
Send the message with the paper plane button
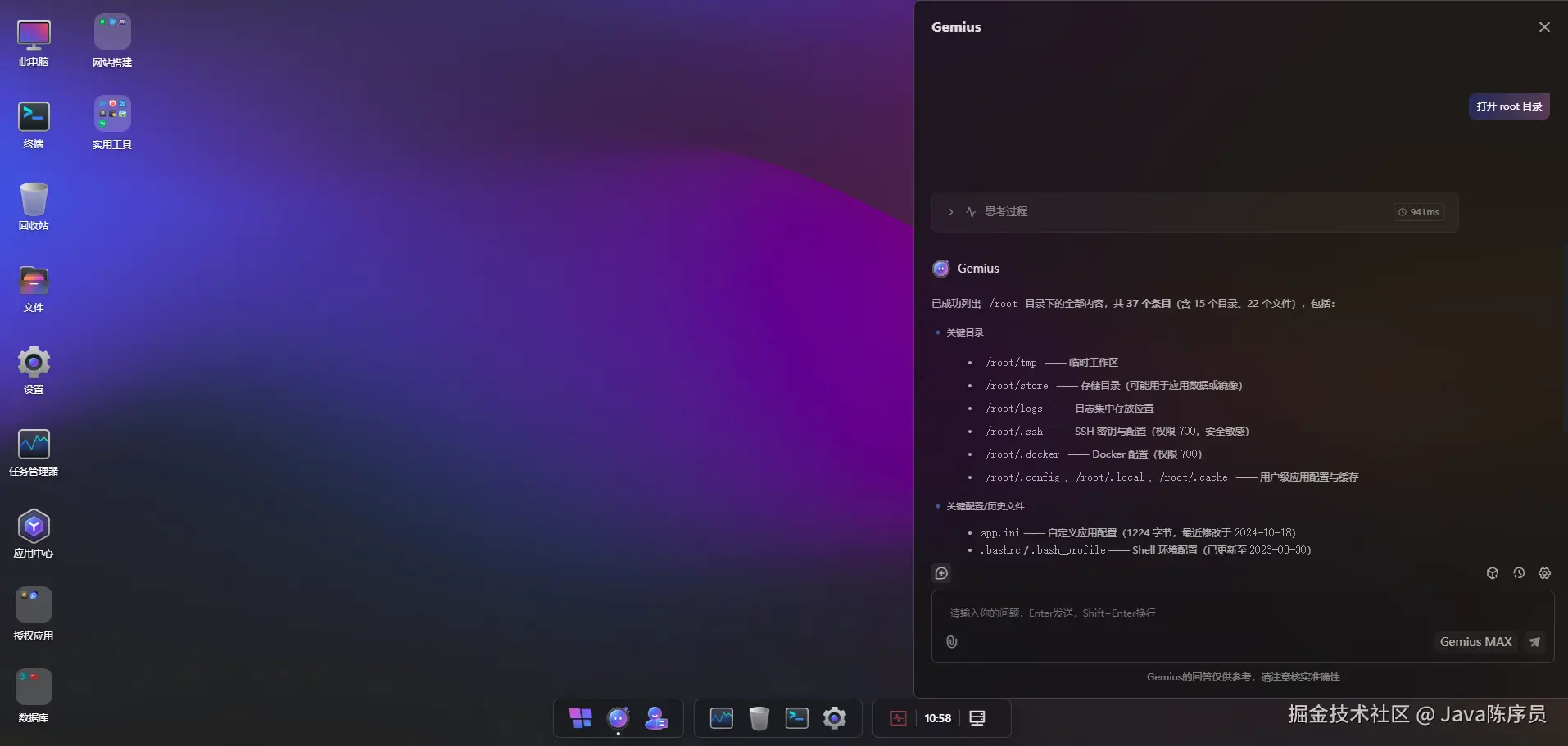tap(1534, 642)
